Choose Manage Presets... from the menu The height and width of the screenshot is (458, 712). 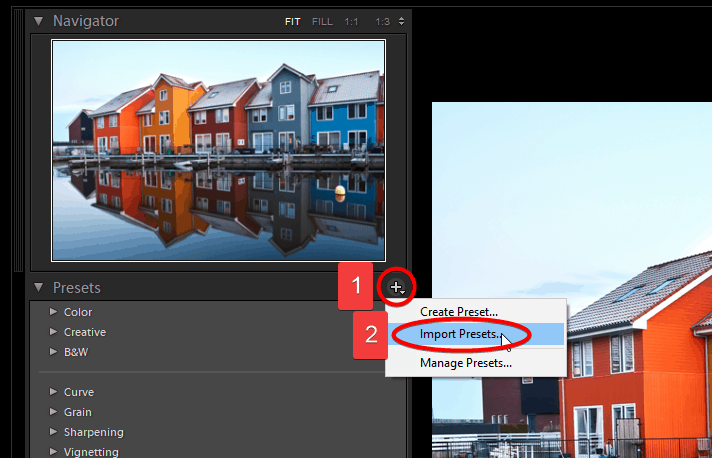[x=466, y=363]
